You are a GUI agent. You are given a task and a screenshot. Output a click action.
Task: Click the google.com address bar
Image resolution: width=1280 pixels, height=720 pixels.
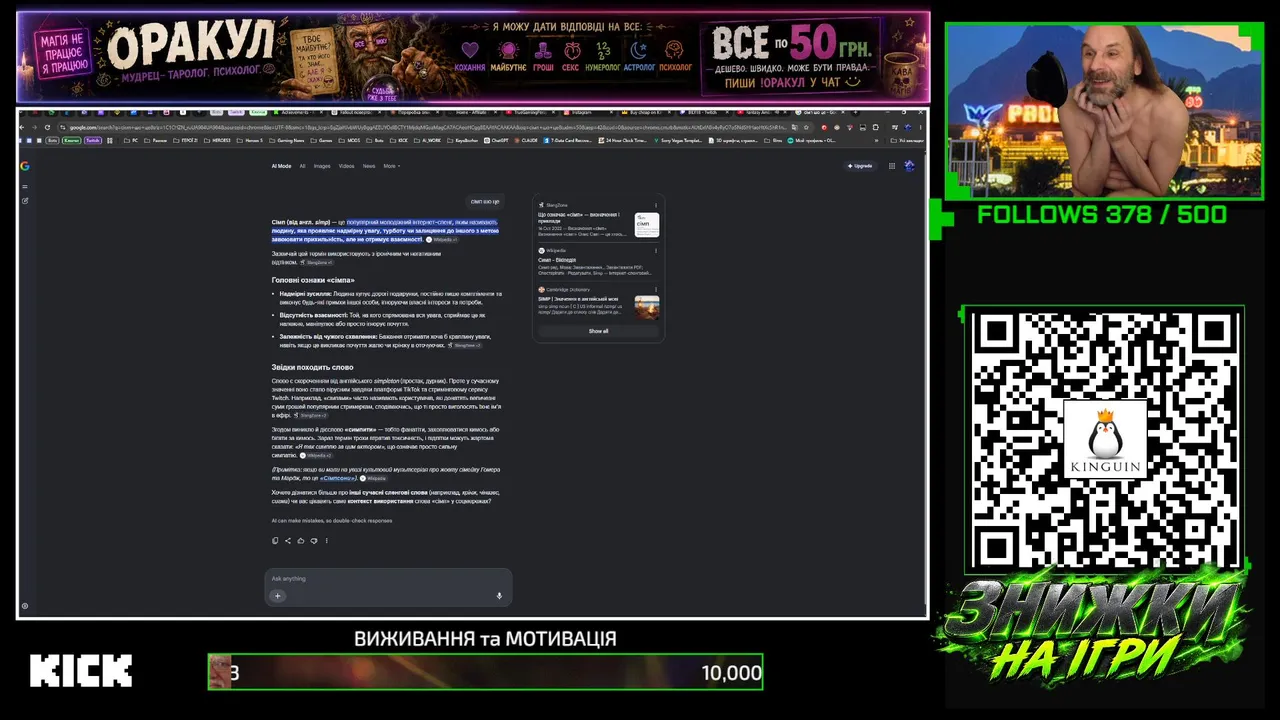click(436, 128)
